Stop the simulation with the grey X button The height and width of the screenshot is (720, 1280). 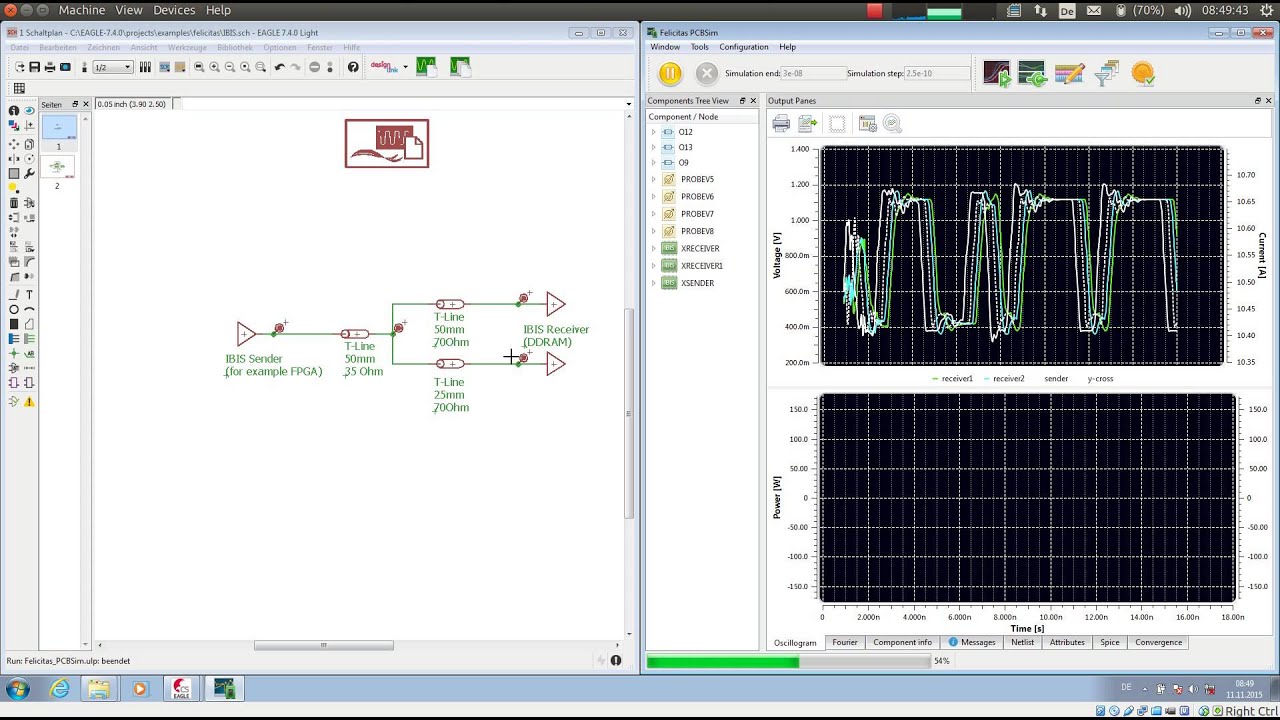(x=706, y=73)
